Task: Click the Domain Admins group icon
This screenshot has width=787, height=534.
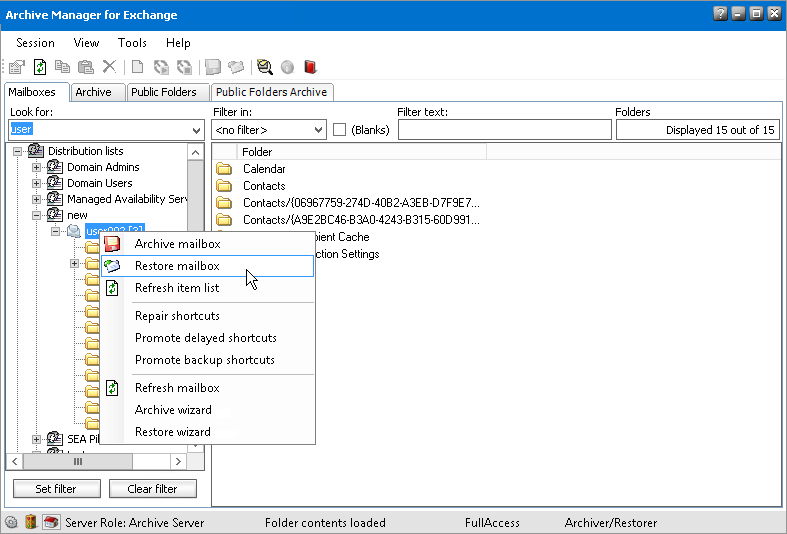Action: coord(55,167)
